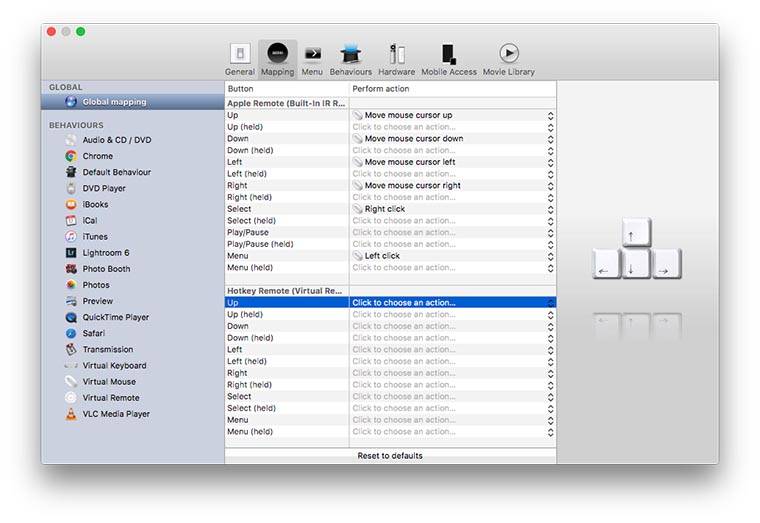The height and width of the screenshot is (523, 760).
Task: Open stepper for Hotkey Remote Menu (held) row
Action: (x=551, y=432)
